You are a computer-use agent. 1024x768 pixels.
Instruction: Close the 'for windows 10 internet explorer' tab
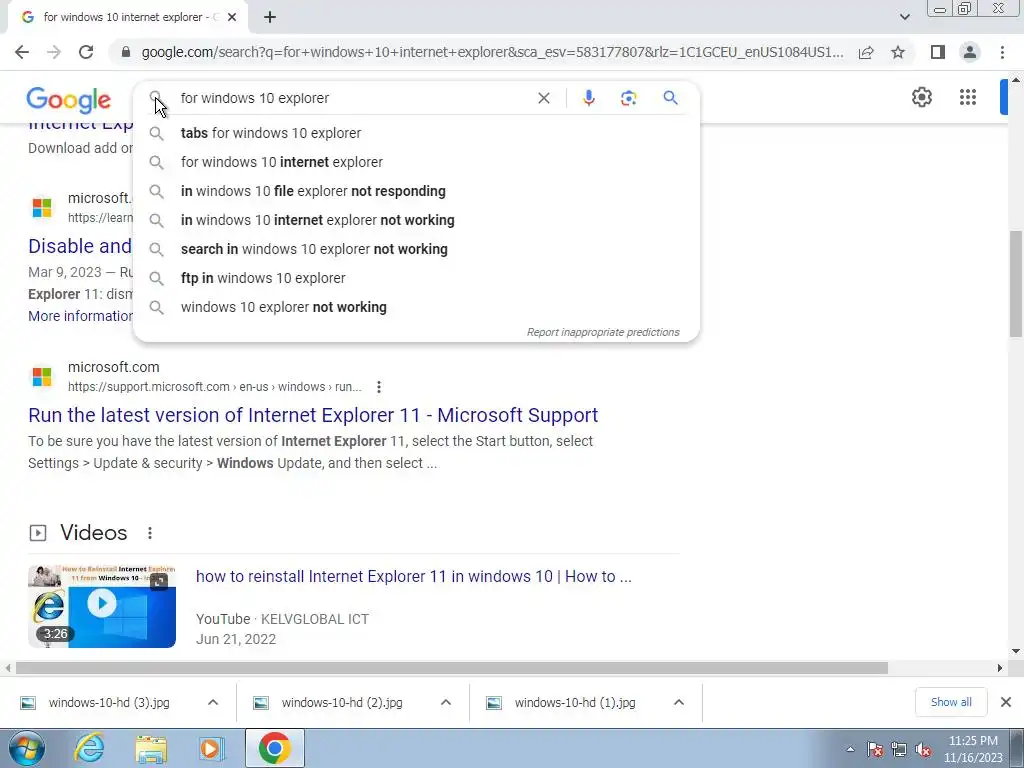(x=232, y=18)
